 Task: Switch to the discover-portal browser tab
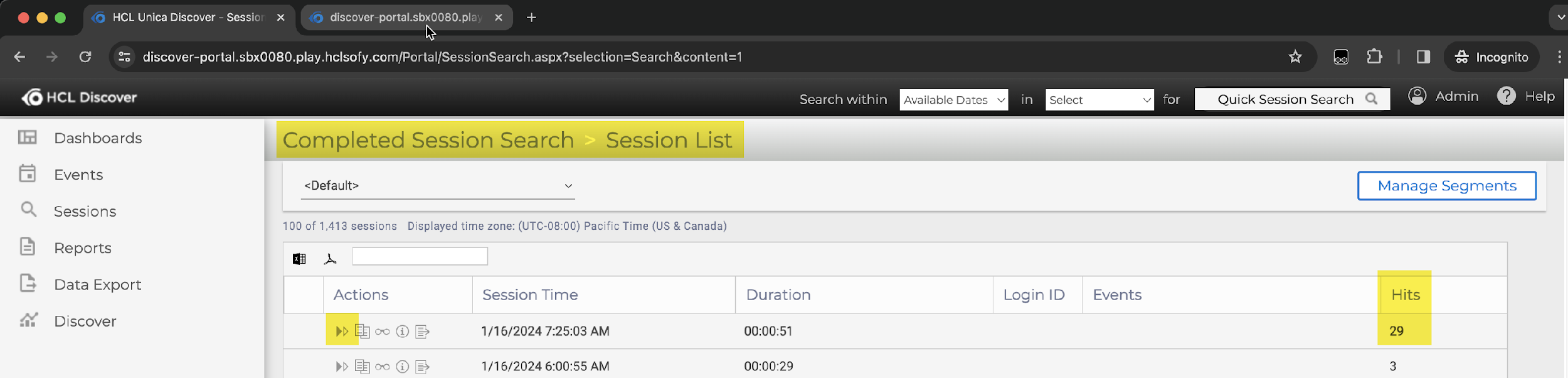click(405, 18)
